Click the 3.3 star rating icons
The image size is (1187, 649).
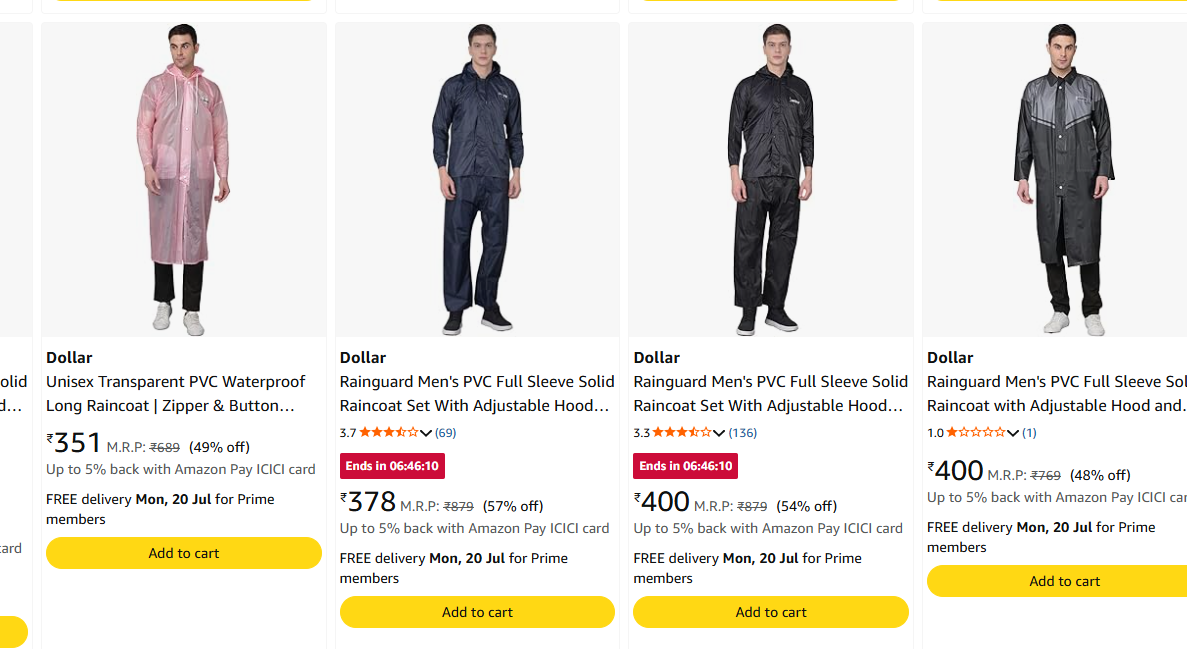click(x=682, y=432)
